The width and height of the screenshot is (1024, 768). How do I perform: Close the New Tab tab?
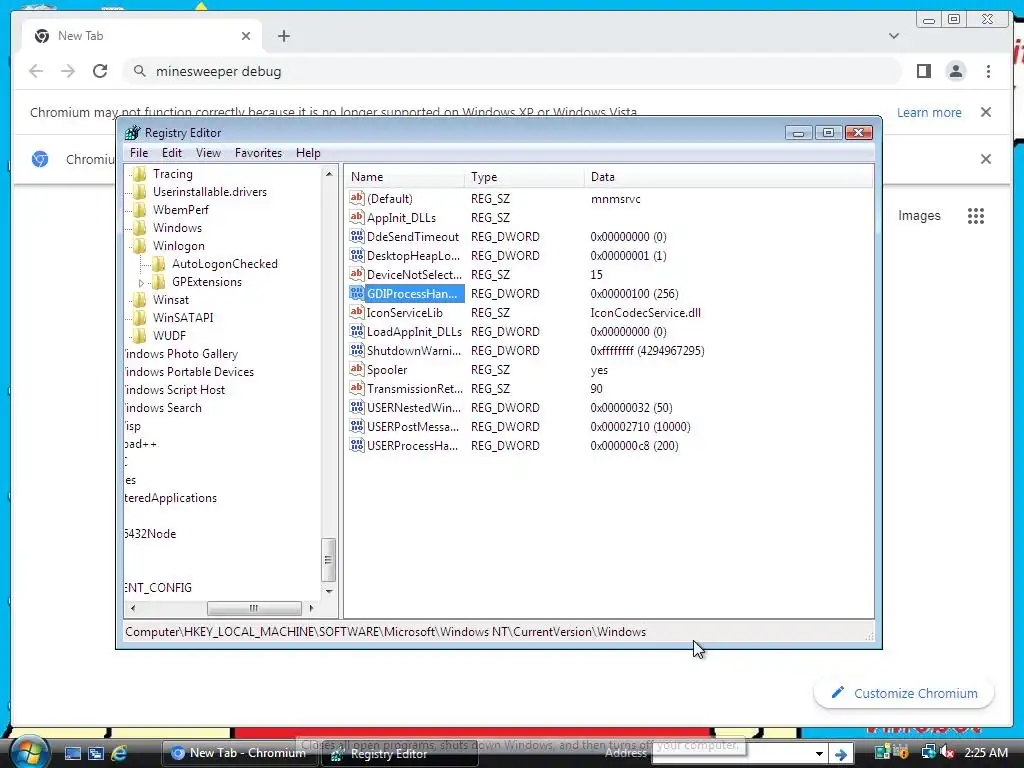pos(246,36)
